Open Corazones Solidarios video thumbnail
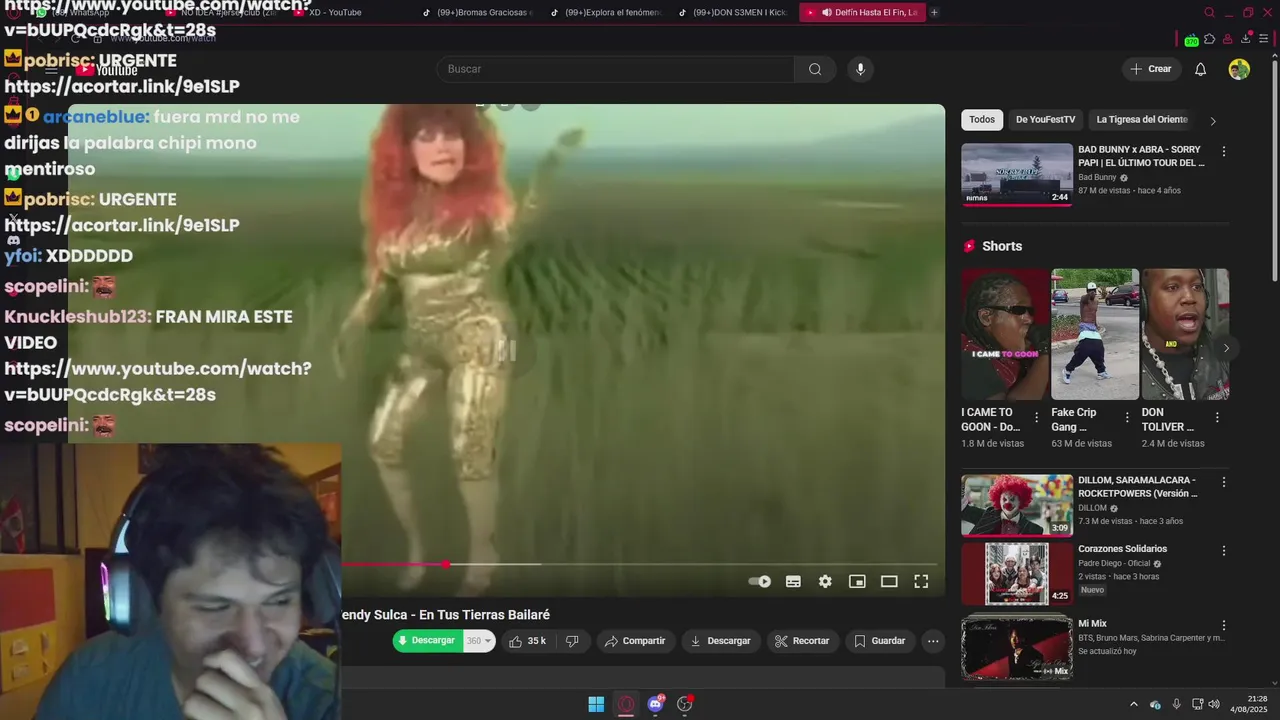 1016,574
